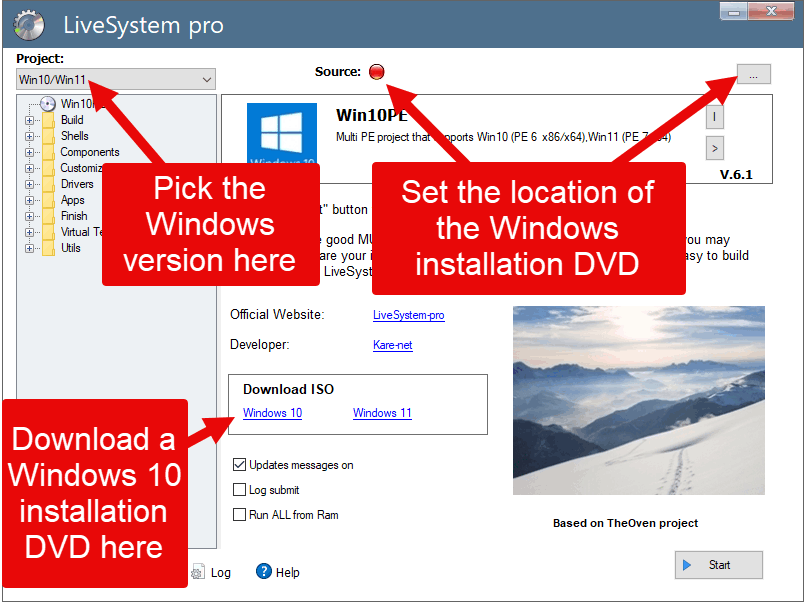This screenshot has height=602, width=804.
Task: Click the Win10PE disc icon in the tree
Action: tap(47, 104)
